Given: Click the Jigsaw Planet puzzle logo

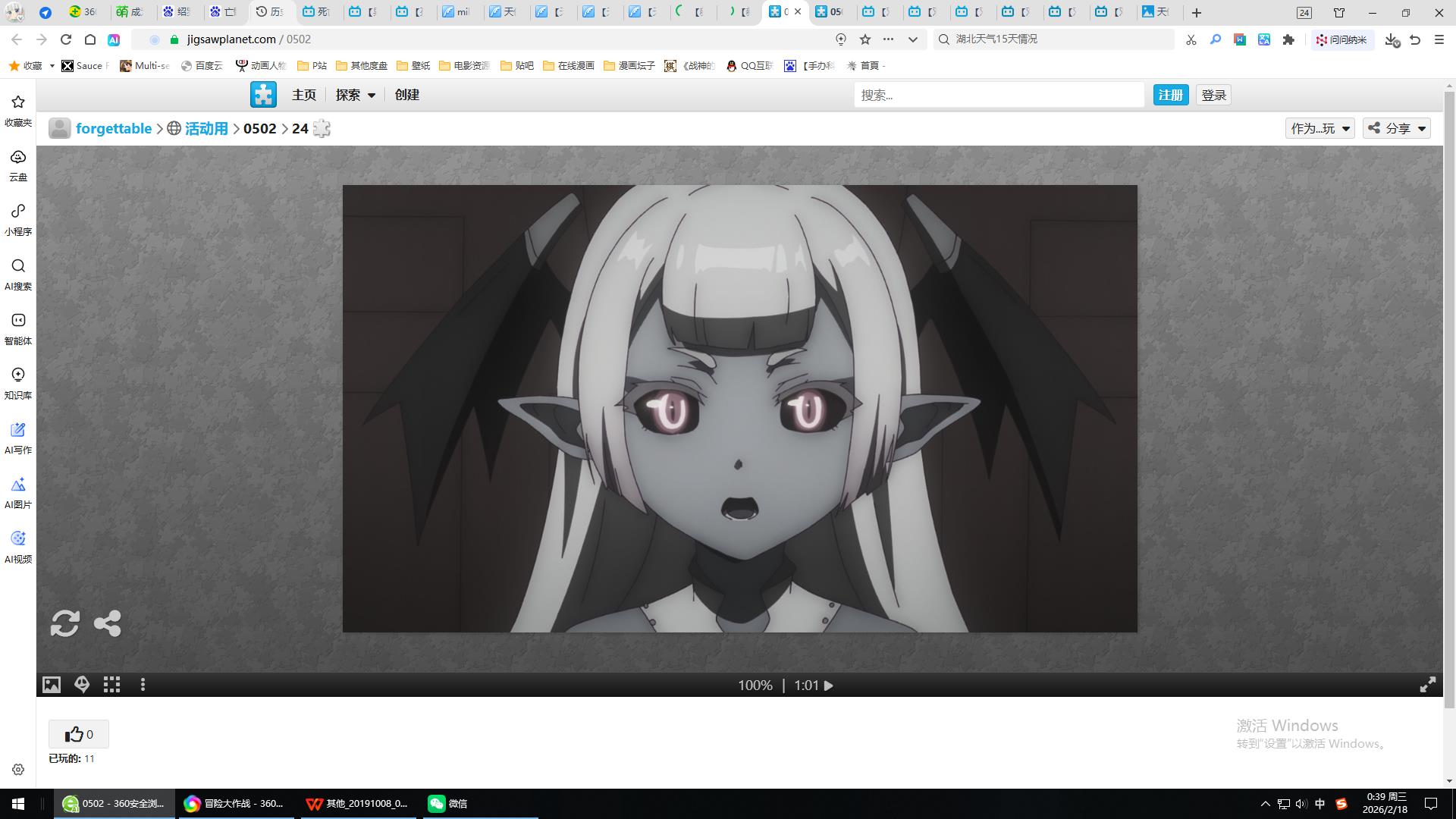Looking at the screenshot, I should click(x=263, y=95).
